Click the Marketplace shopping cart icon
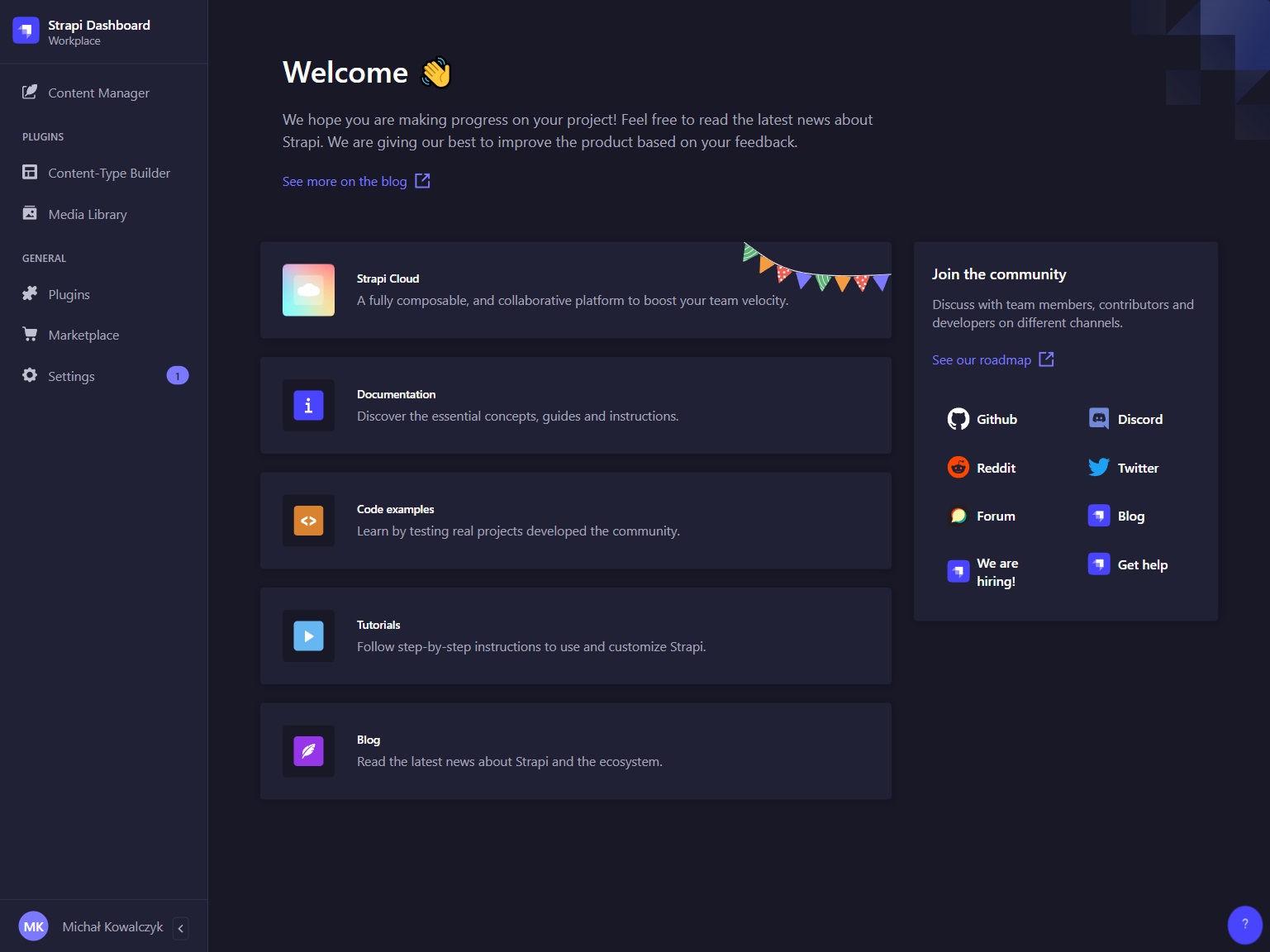This screenshot has height=952, width=1270. 30,334
